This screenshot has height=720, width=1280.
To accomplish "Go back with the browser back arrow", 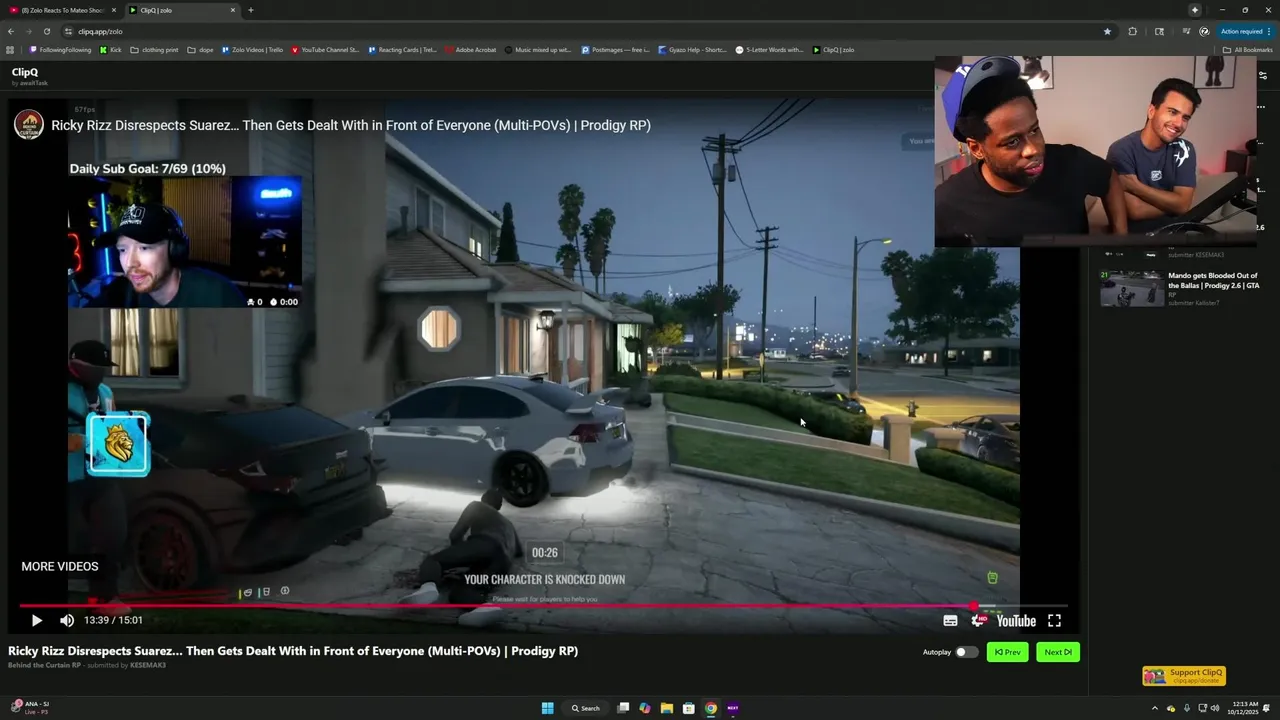I will coord(11,31).
